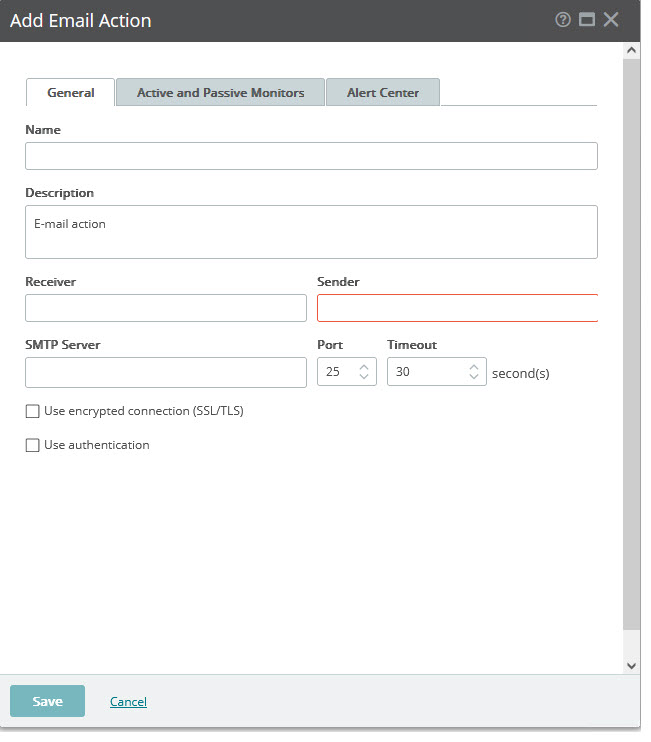Increase the Port value with up arrow
The height and width of the screenshot is (742, 651).
point(364,367)
